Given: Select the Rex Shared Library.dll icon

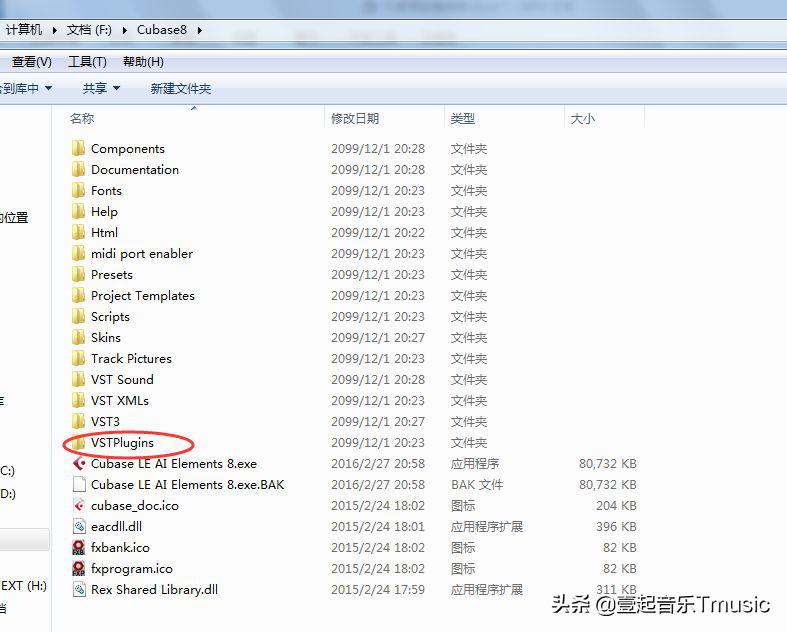Looking at the screenshot, I should click(79, 589).
